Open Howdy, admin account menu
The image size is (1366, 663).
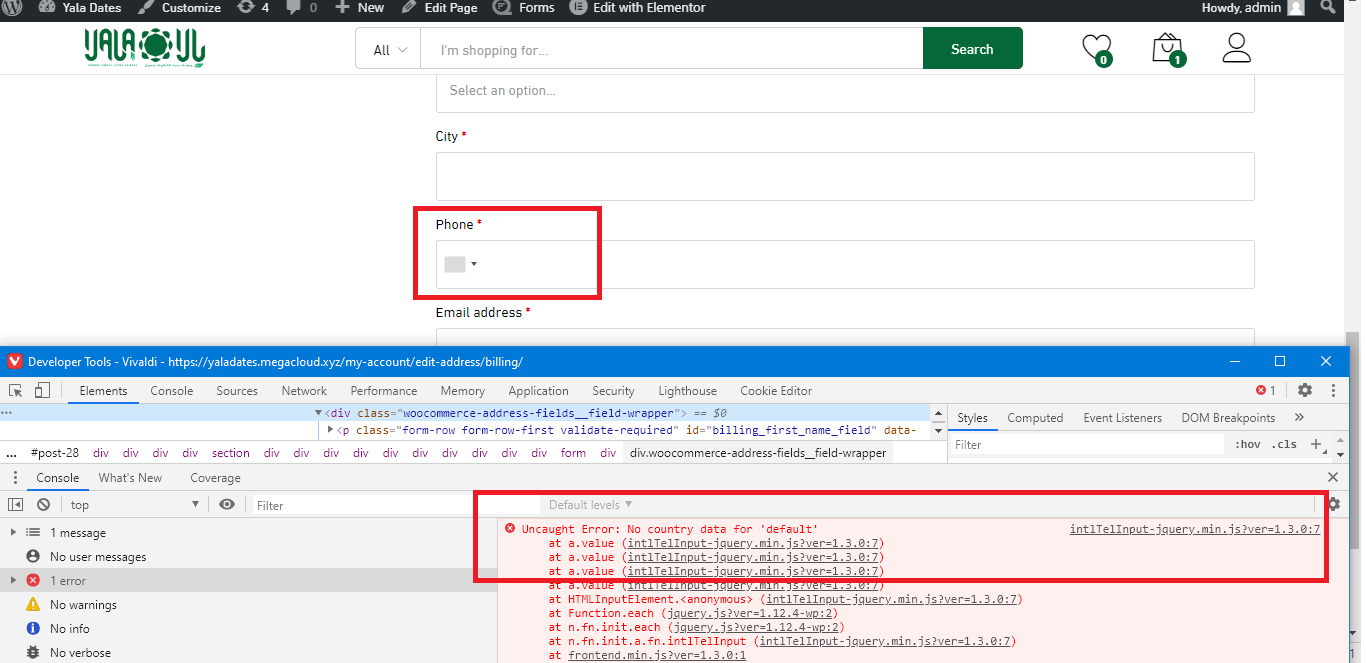click(x=1253, y=7)
